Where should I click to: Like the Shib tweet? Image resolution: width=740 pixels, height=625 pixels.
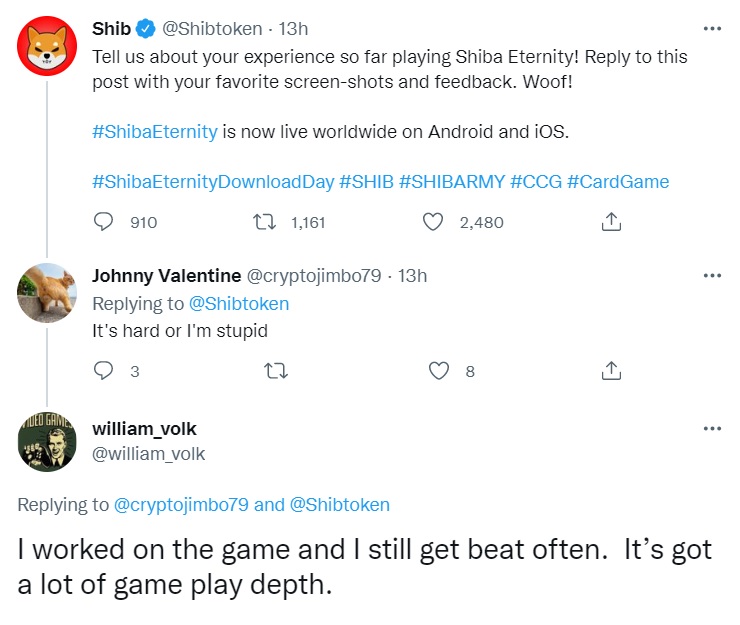click(433, 222)
